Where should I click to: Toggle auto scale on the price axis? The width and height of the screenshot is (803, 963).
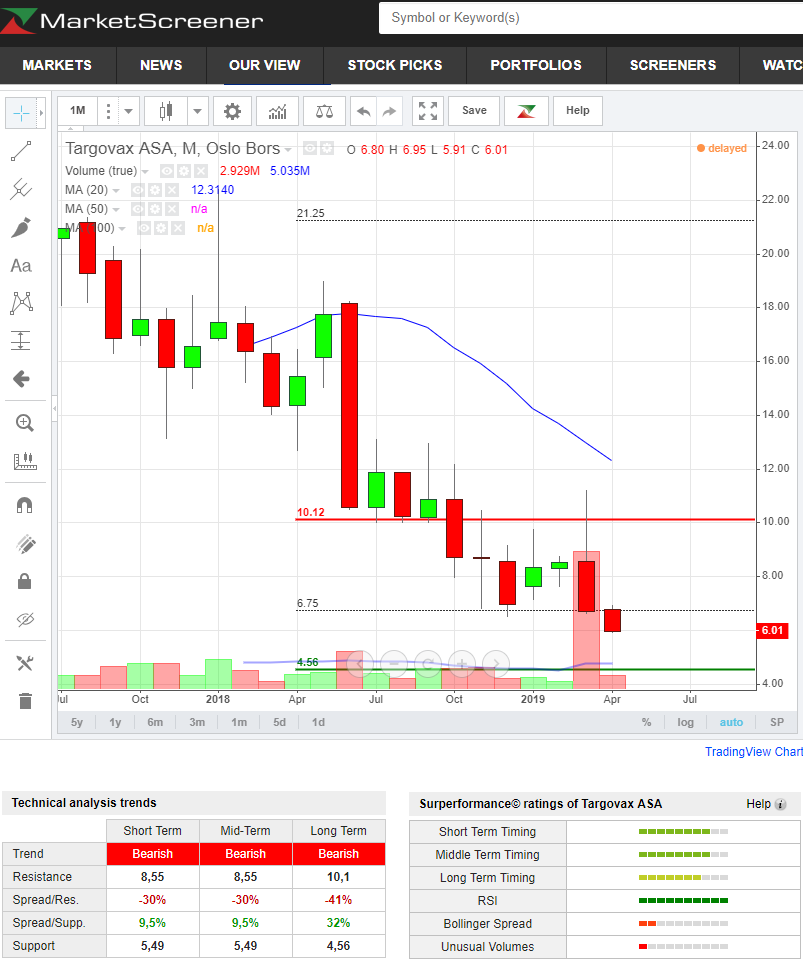click(731, 722)
